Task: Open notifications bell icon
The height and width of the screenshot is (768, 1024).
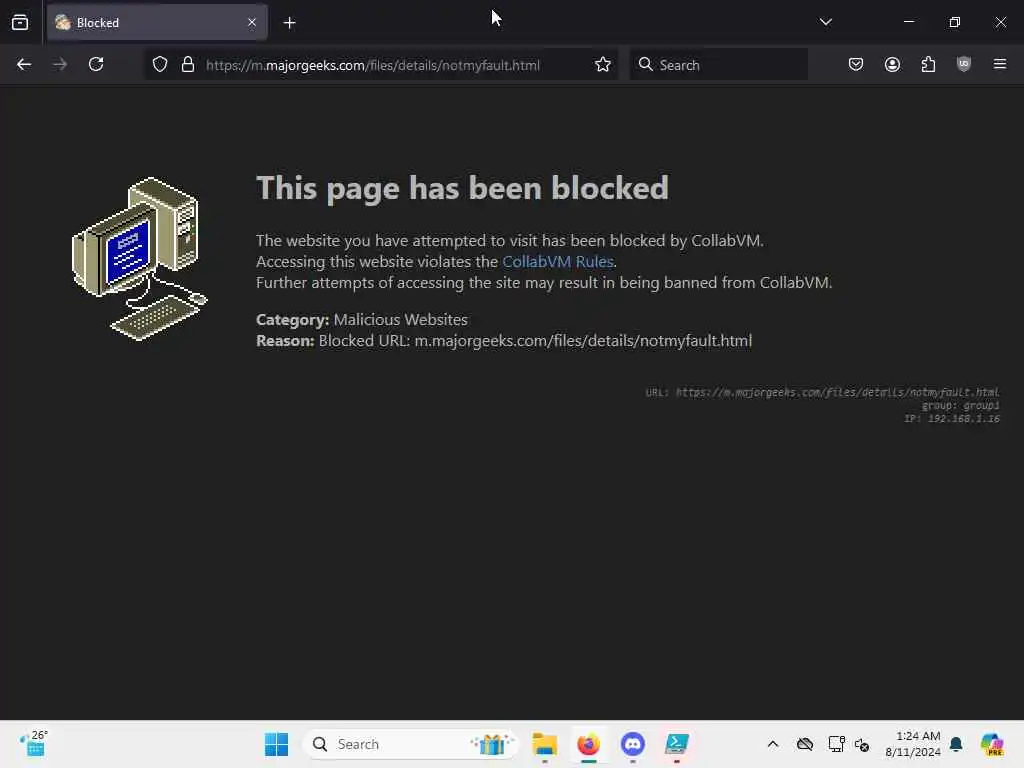Action: pos(956,744)
